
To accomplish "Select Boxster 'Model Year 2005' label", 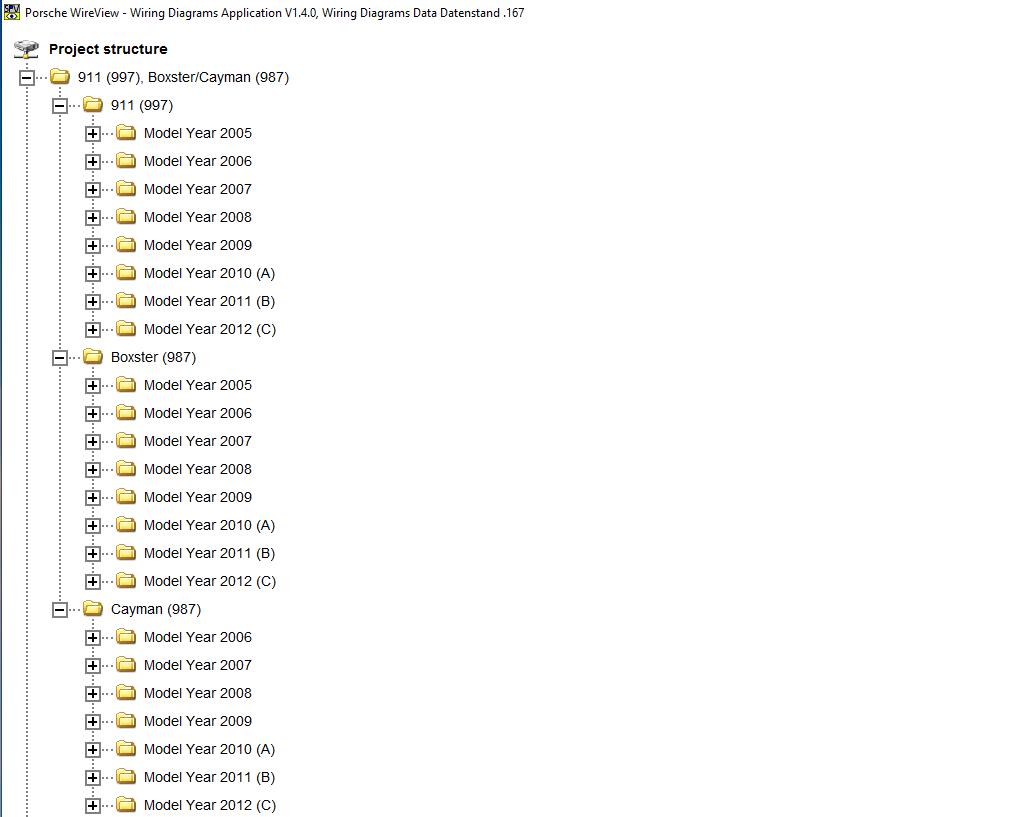I will tap(197, 385).
